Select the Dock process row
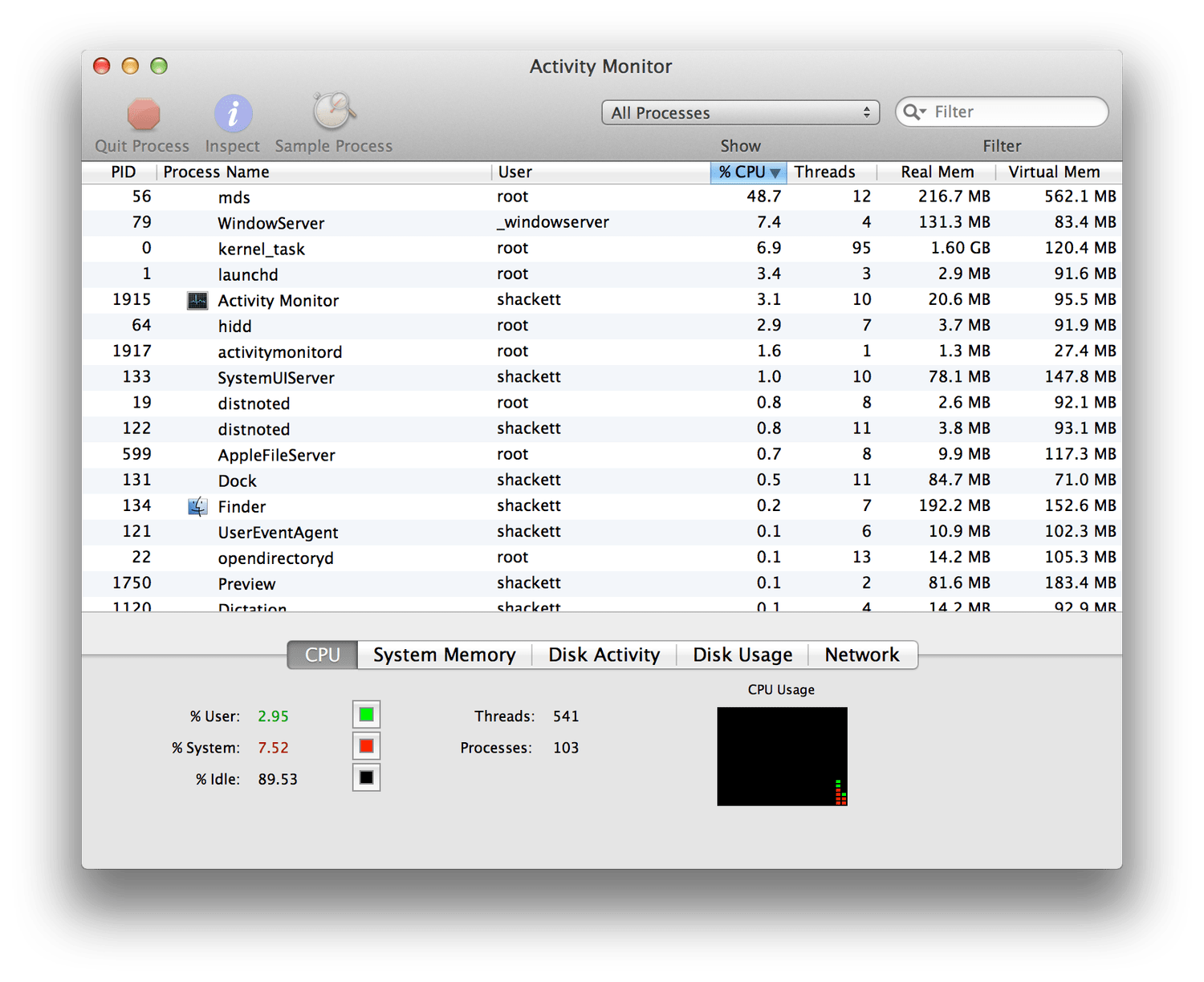This screenshot has width=1204, height=982. coord(602,481)
